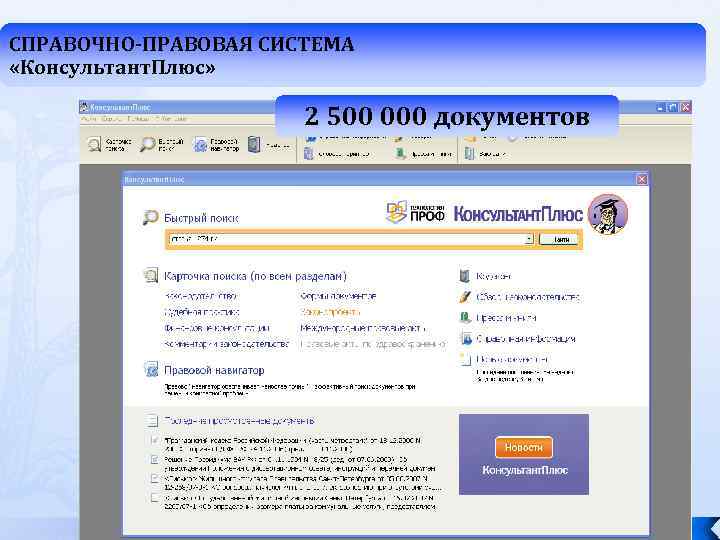
Task: Click document icon beside Решение Президиума ВАС entry
Action: [x=154, y=459]
